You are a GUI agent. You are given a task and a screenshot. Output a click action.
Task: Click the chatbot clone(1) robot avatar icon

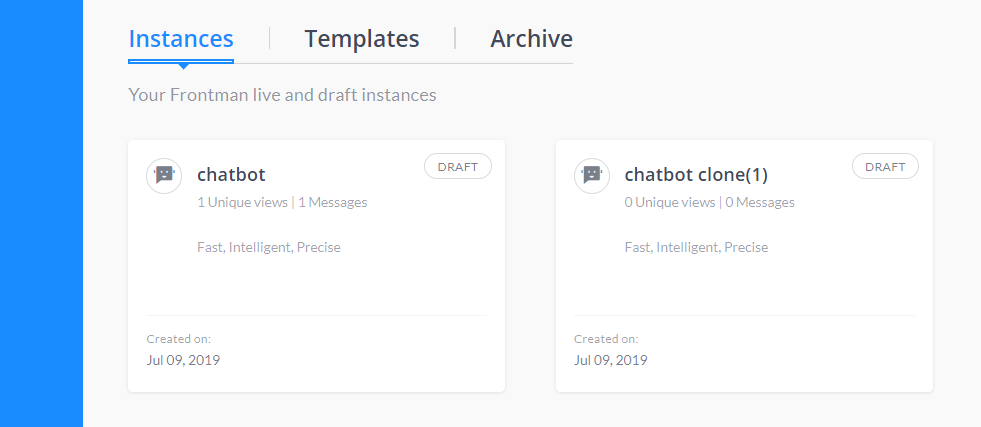[592, 176]
